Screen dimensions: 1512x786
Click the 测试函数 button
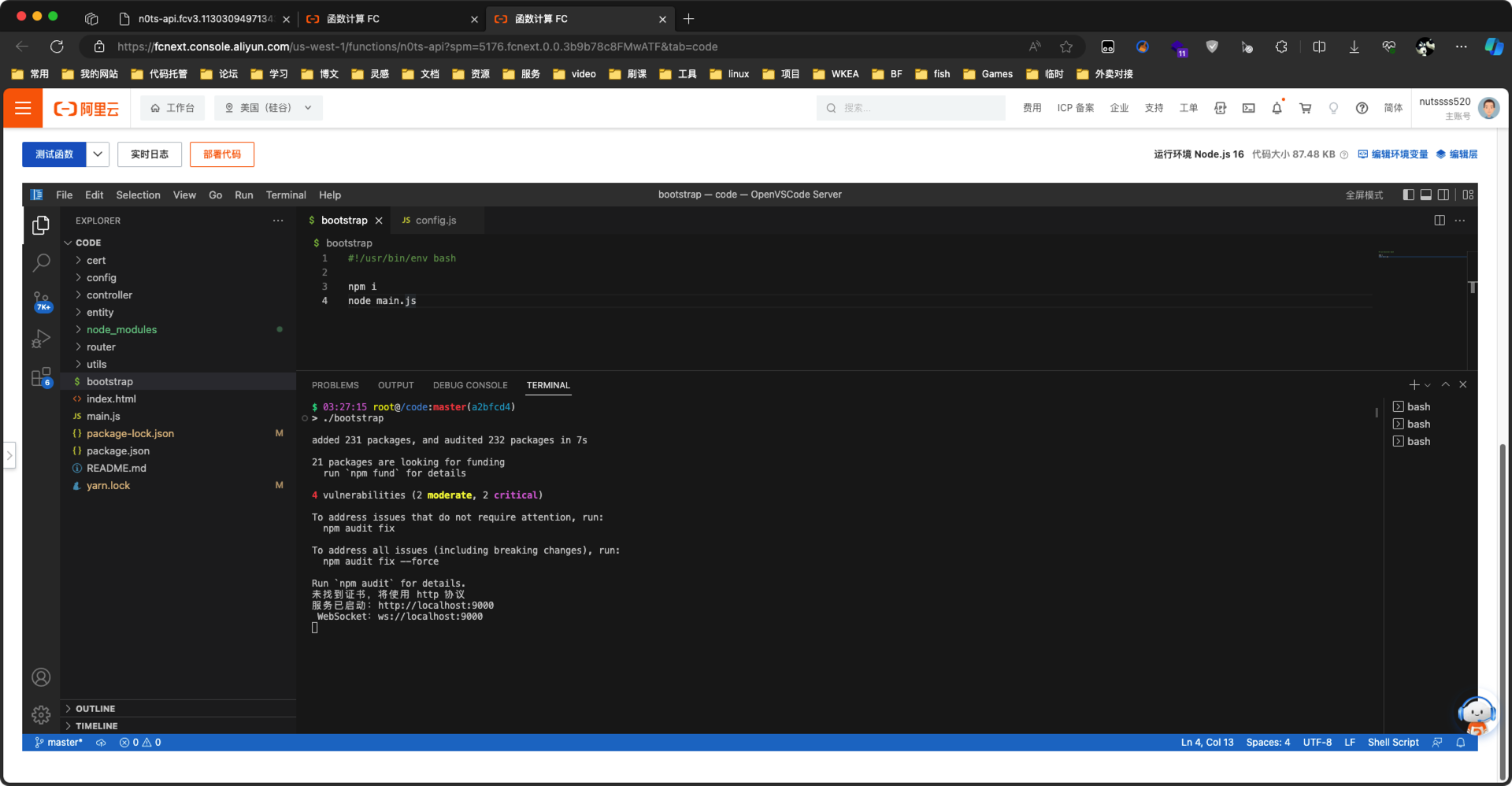click(54, 154)
